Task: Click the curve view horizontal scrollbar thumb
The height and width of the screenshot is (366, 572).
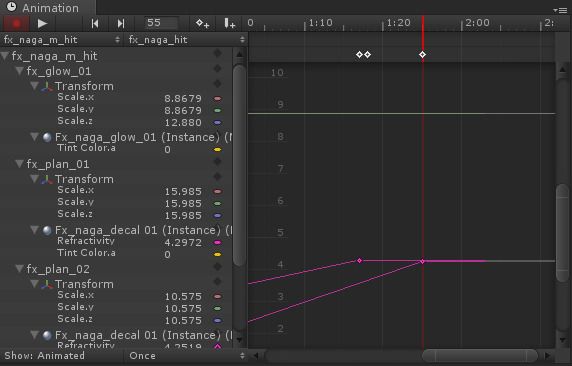Action: coord(479,355)
